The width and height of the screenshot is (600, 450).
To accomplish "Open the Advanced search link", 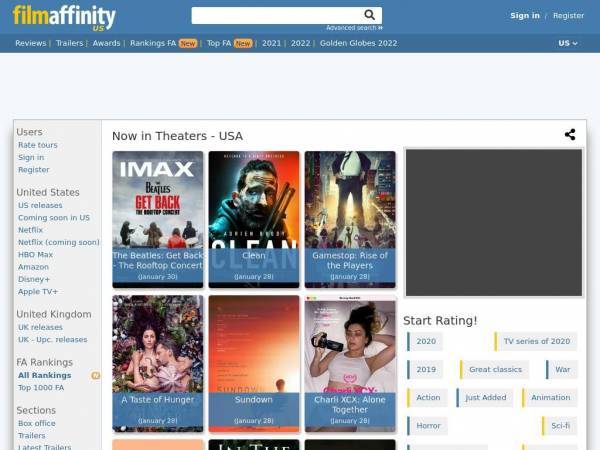I will coord(354,28).
